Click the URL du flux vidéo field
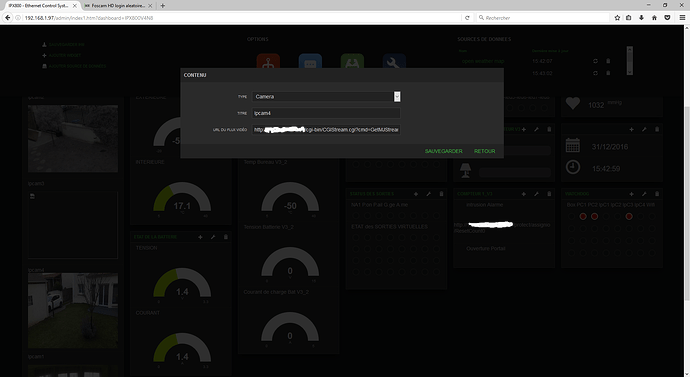690x377 pixels. click(x=326, y=130)
